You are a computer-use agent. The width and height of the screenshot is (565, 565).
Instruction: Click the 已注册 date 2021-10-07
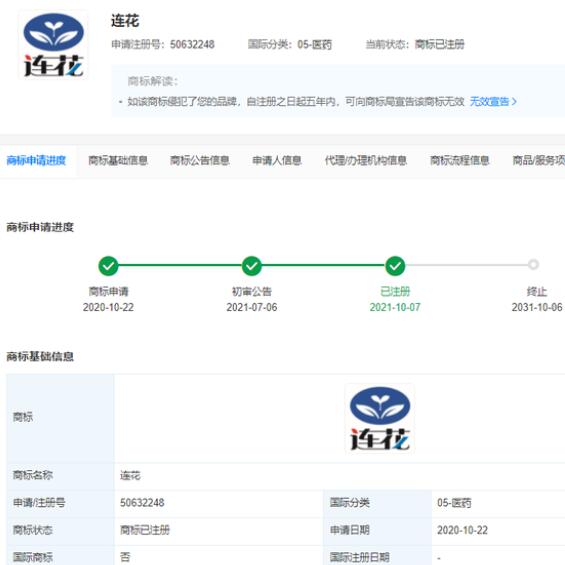point(395,307)
